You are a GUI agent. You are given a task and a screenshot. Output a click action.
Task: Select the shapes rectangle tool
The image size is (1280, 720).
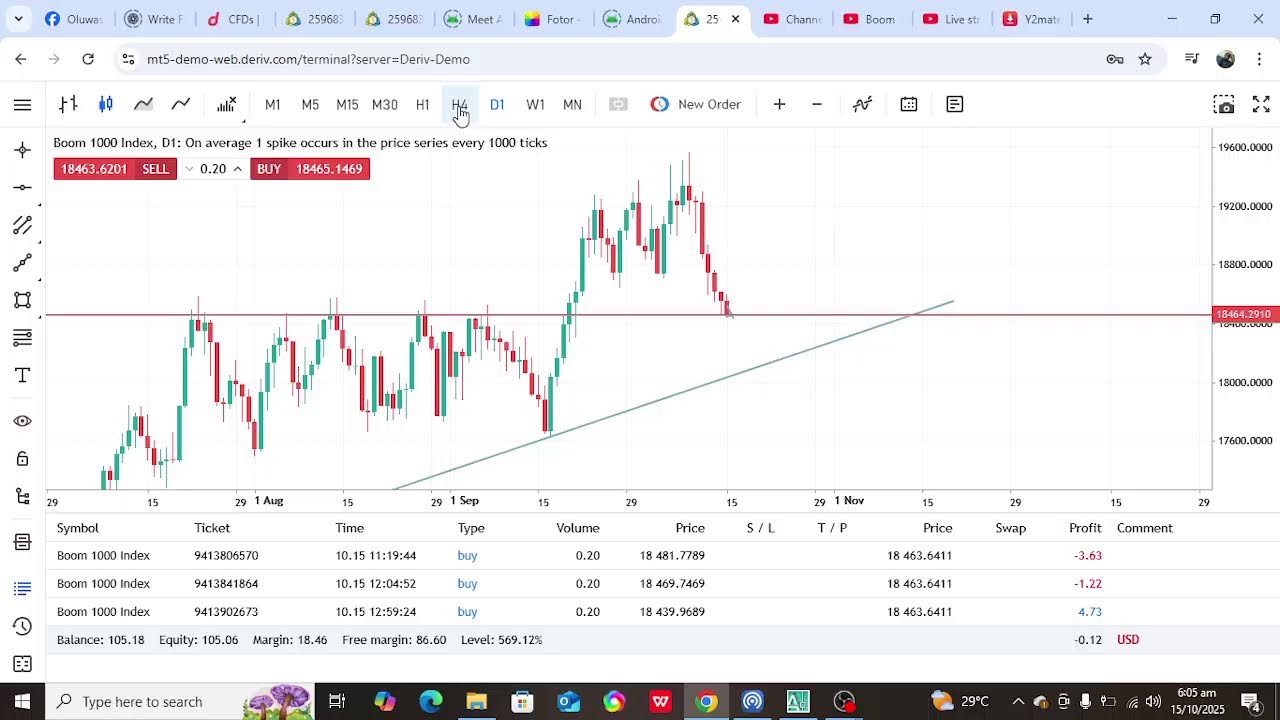pyautogui.click(x=22, y=300)
